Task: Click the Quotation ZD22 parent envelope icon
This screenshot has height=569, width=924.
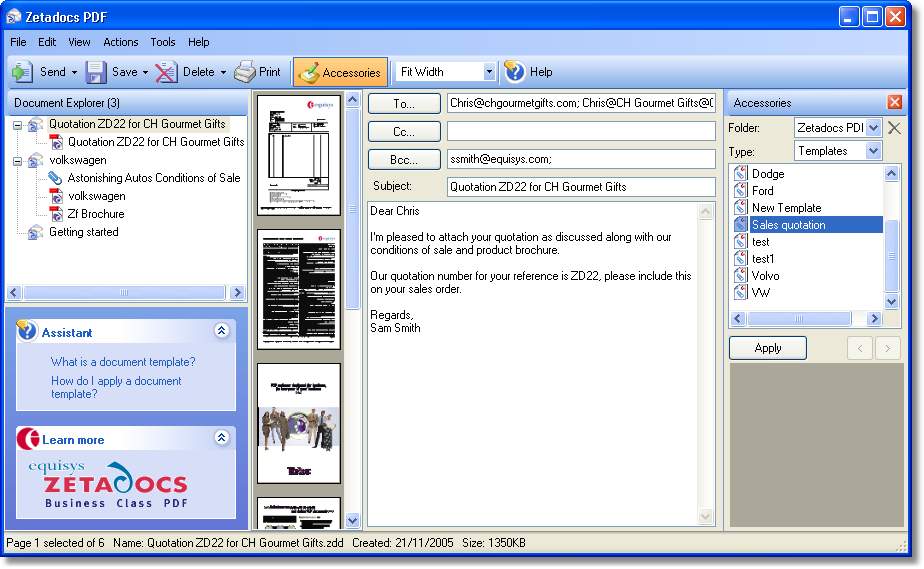Action: [35, 124]
